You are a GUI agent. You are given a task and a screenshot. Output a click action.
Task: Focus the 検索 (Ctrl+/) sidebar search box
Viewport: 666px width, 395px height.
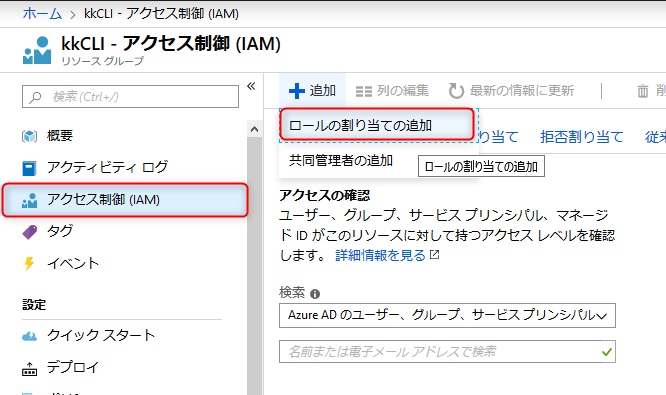click(x=130, y=97)
